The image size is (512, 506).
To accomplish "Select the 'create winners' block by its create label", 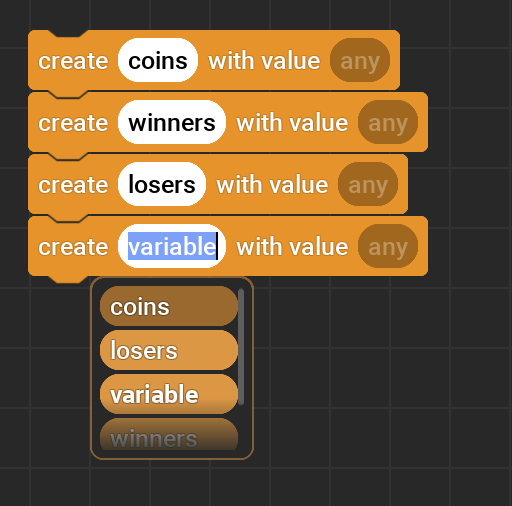I will pos(73,123).
